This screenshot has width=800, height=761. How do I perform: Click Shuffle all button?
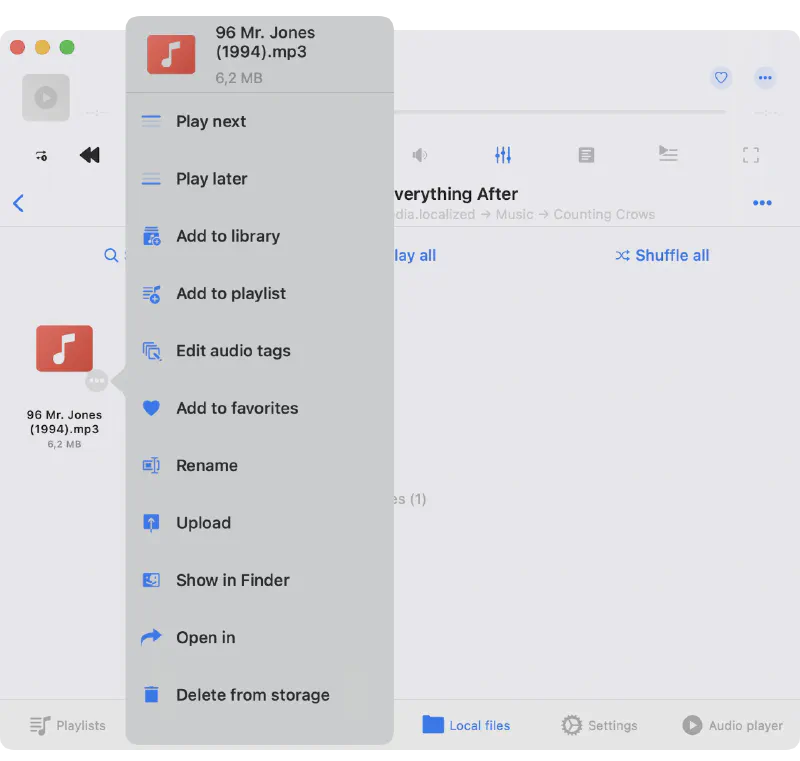(662, 256)
